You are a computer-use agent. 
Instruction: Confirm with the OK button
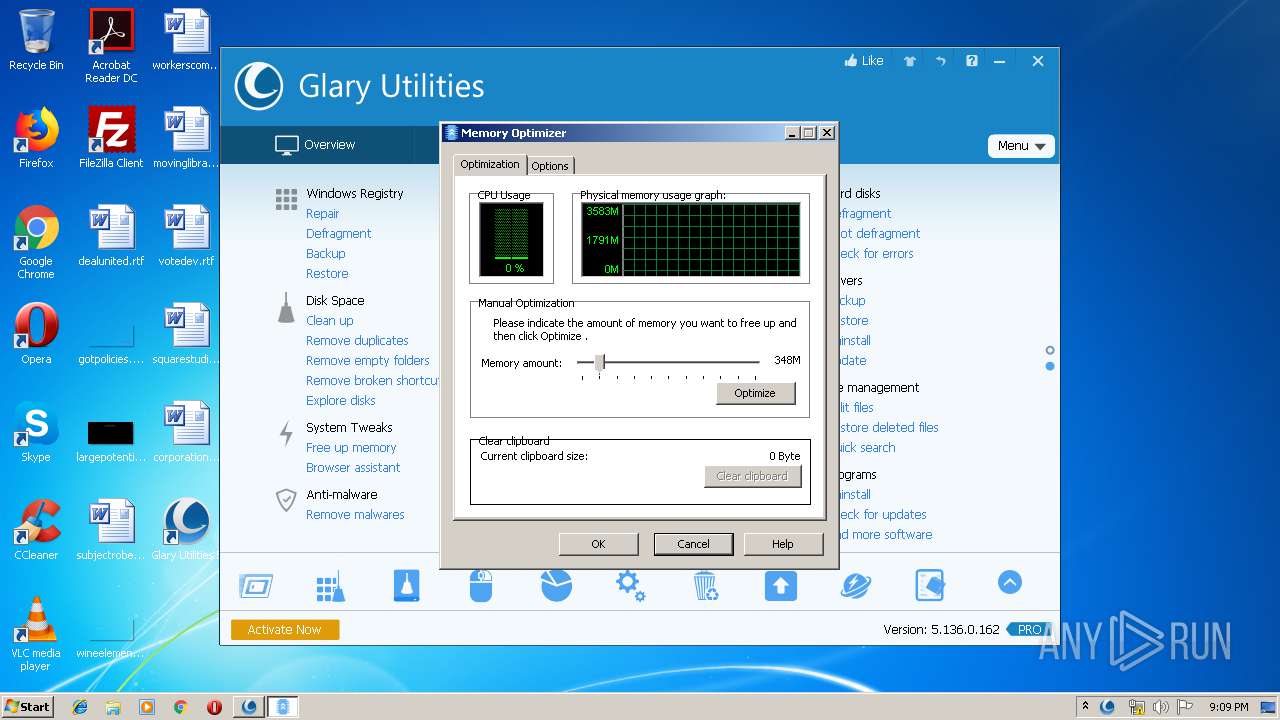coord(598,544)
